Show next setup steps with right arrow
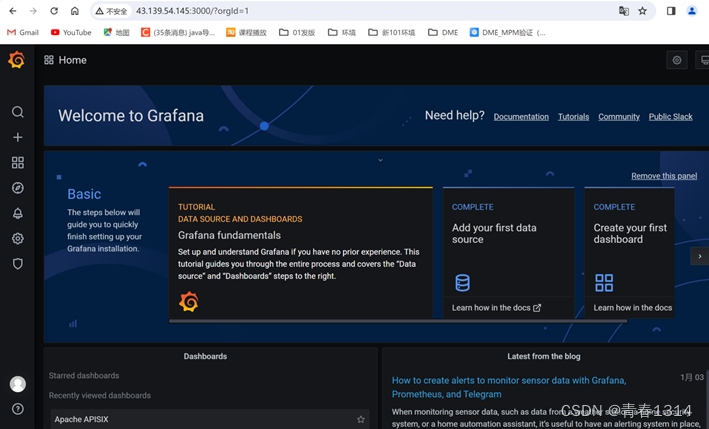 click(x=700, y=256)
